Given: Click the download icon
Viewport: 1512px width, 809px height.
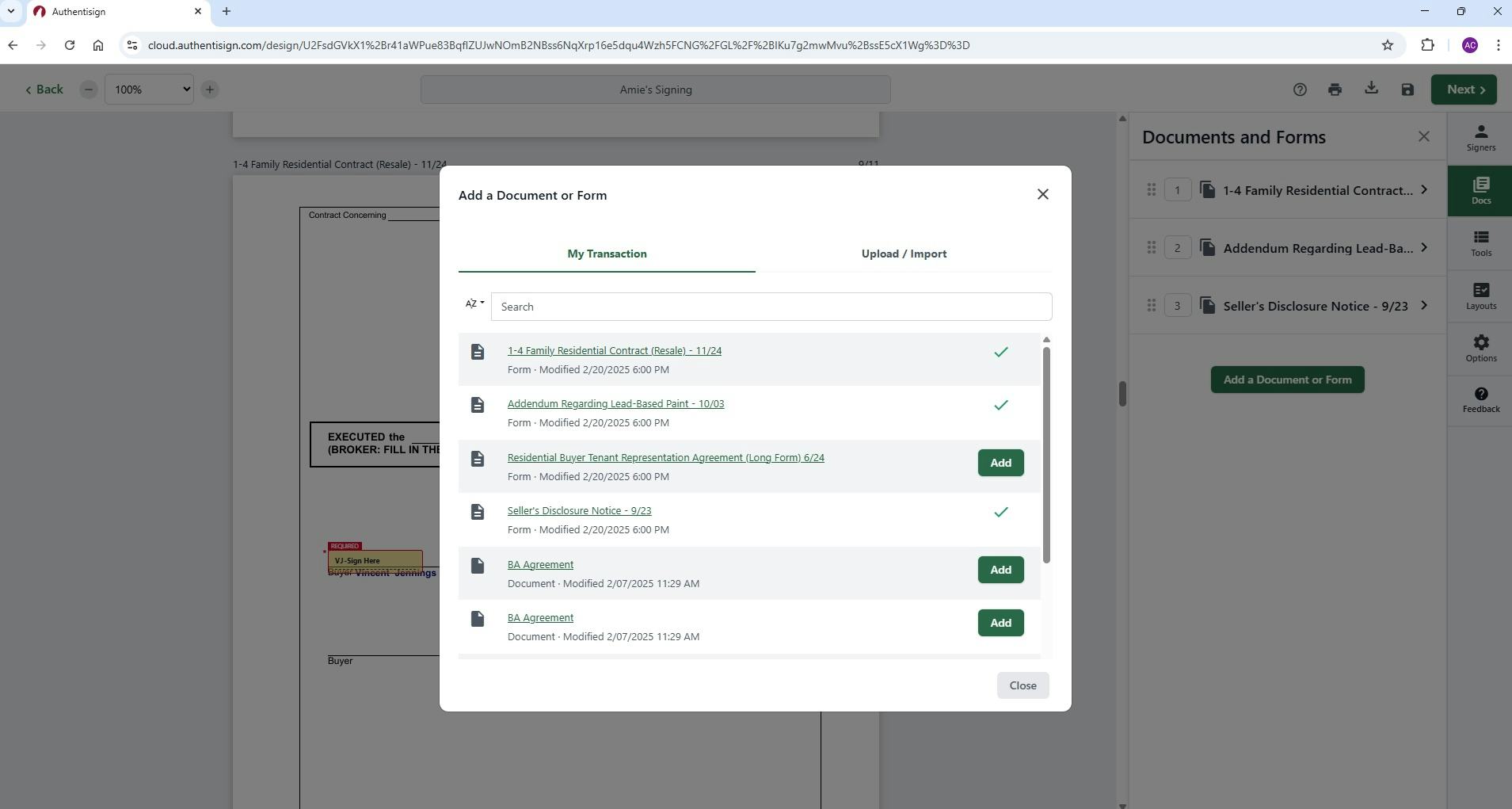Looking at the screenshot, I should click(x=1371, y=89).
